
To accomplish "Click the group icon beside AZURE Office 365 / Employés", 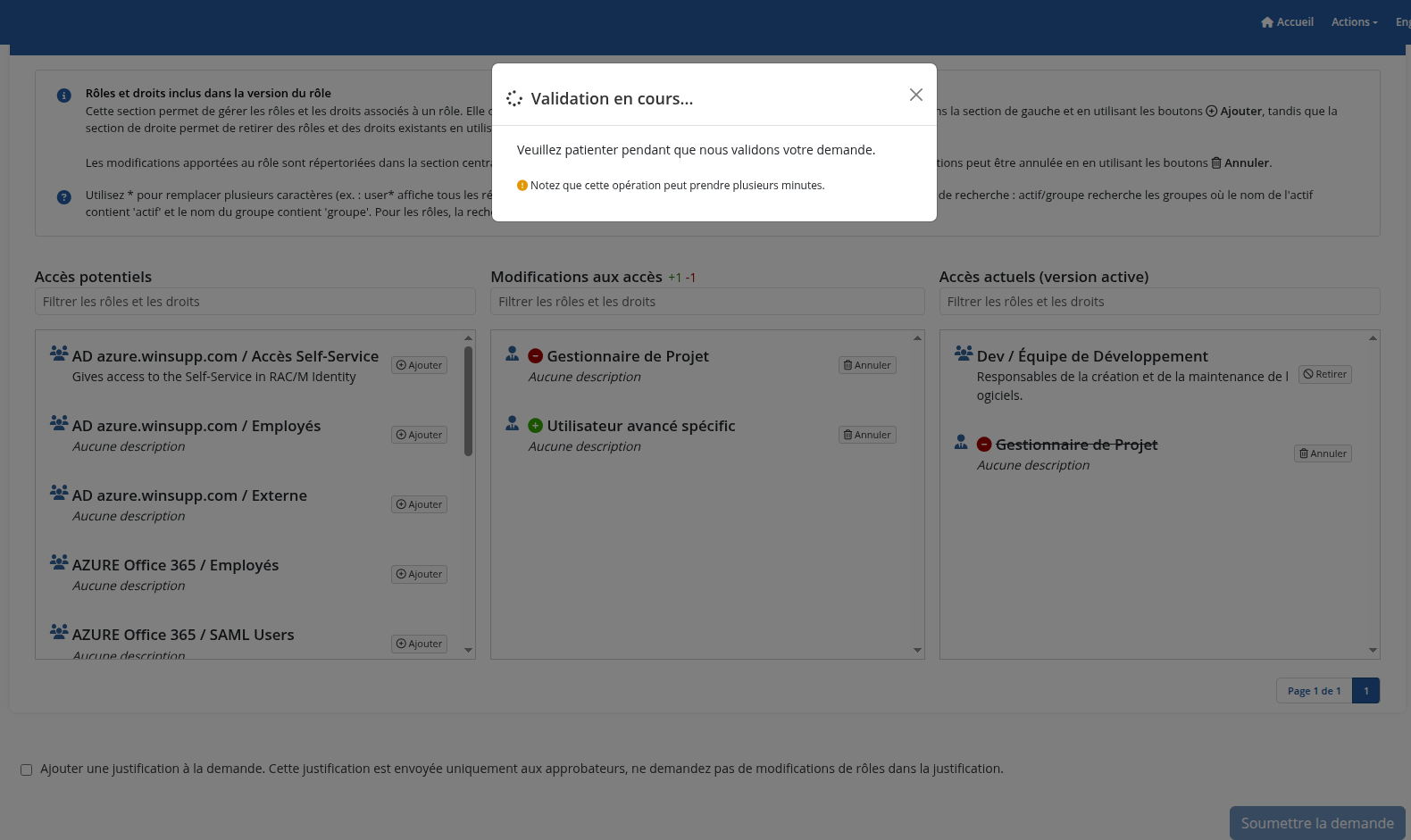I will pos(59,562).
